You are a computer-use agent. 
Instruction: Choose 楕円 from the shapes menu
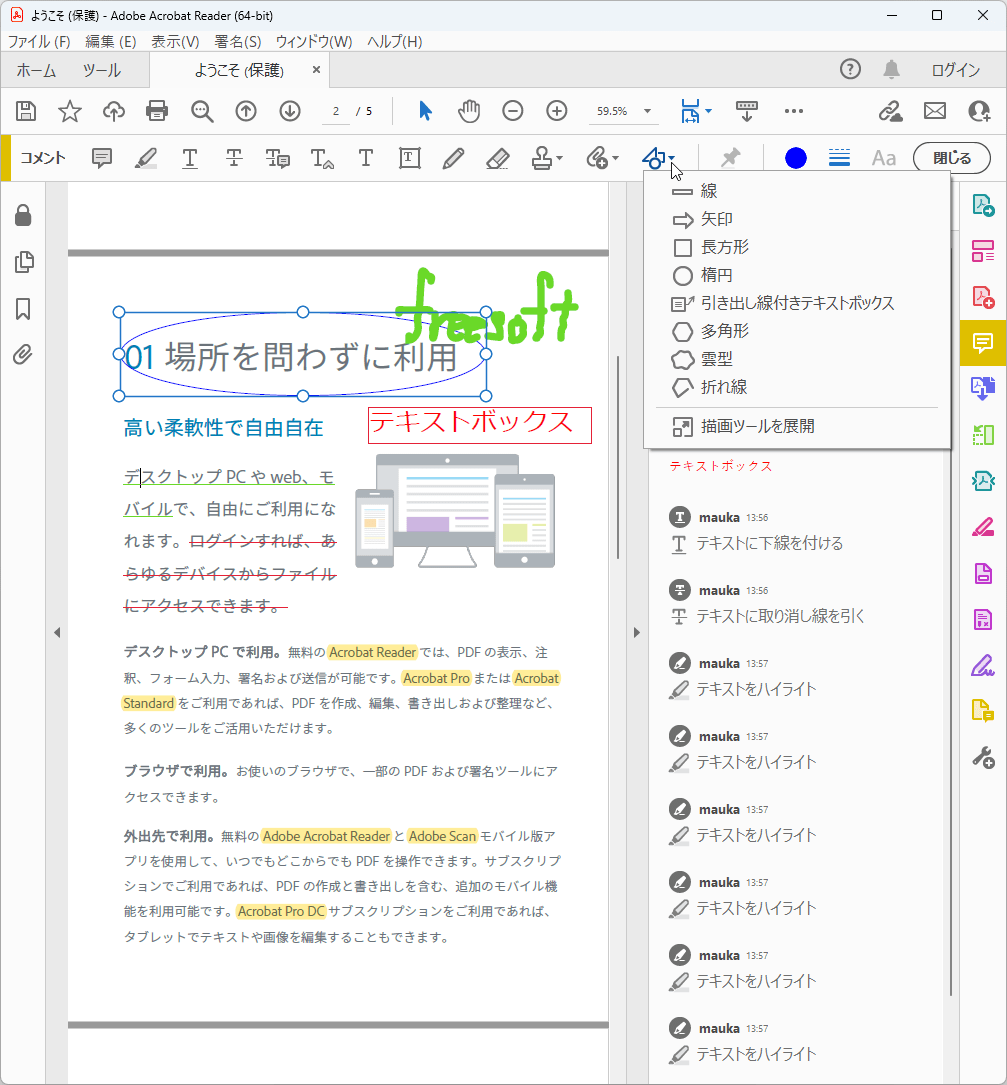click(797, 275)
